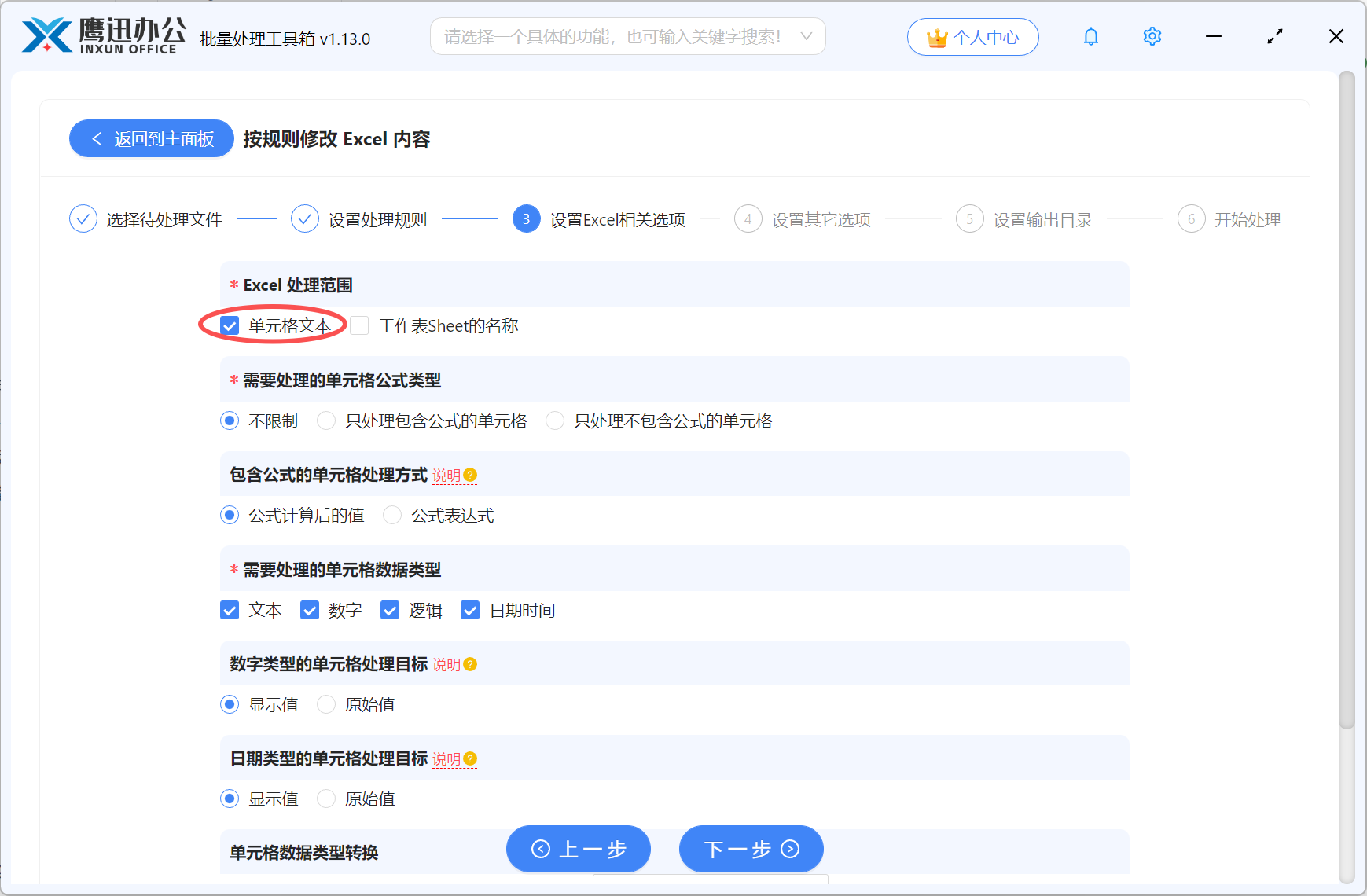The height and width of the screenshot is (896, 1367).
Task: Click the notification bell icon
Action: coord(1090,36)
